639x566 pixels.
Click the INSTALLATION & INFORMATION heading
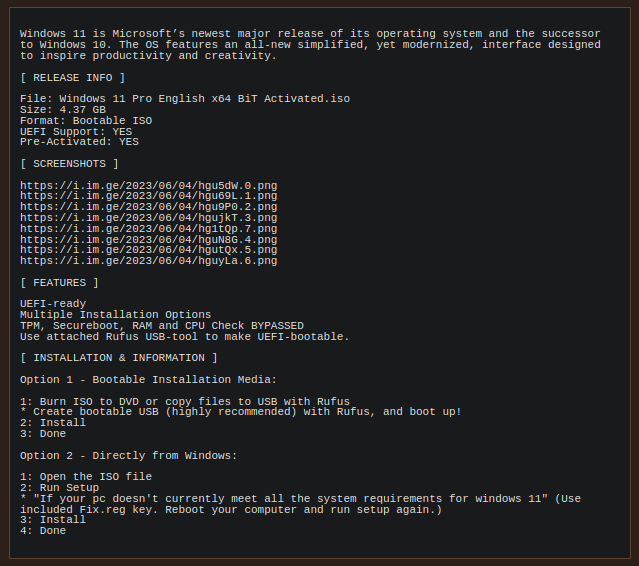coord(119,358)
